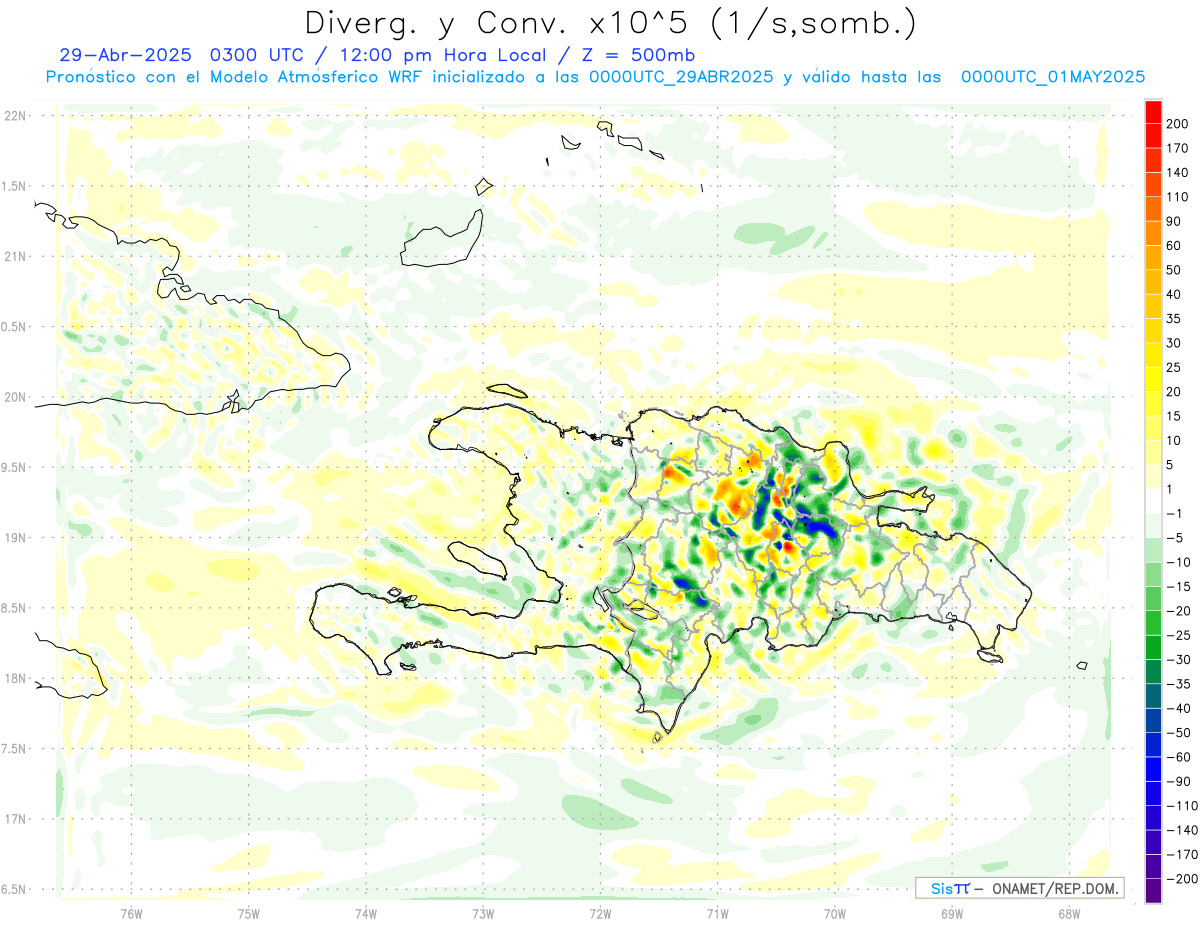Click the '-15' colorbar value
Image resolution: width=1200 pixels, height=927 pixels.
click(x=1178, y=586)
